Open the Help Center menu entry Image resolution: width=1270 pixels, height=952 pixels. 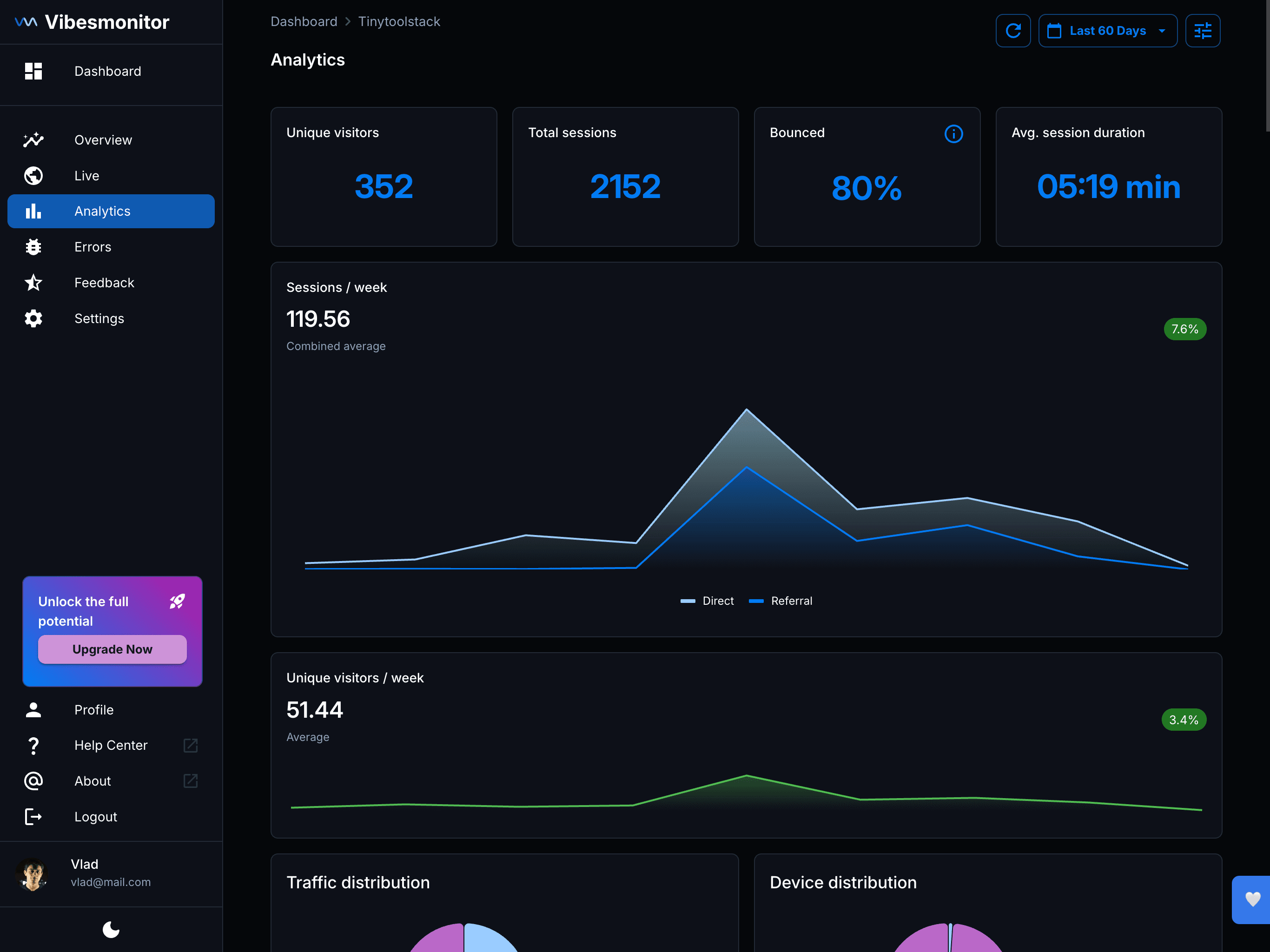tap(110, 745)
